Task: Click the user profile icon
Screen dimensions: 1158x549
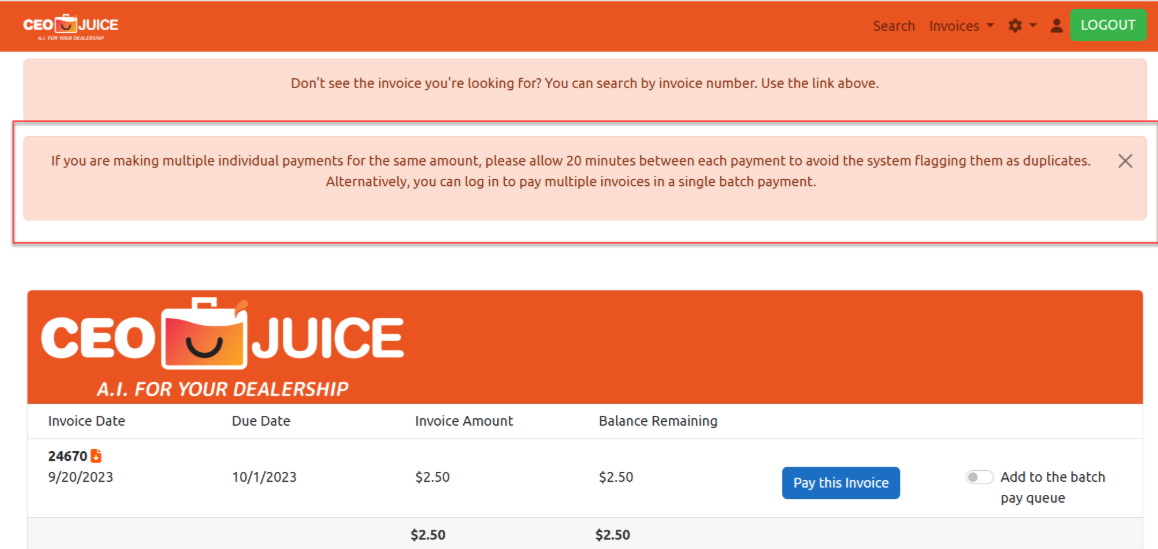Action: tap(1056, 26)
